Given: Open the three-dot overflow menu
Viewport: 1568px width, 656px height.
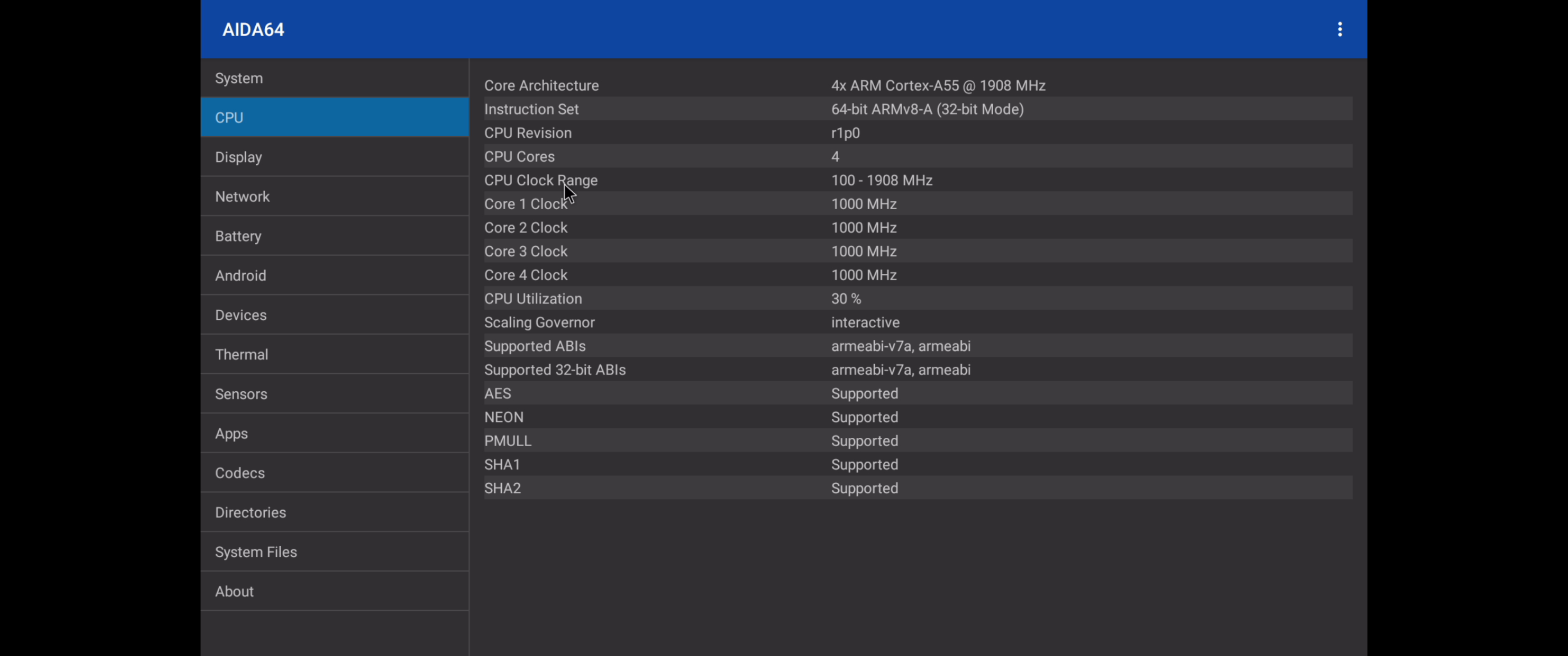Looking at the screenshot, I should point(1340,29).
